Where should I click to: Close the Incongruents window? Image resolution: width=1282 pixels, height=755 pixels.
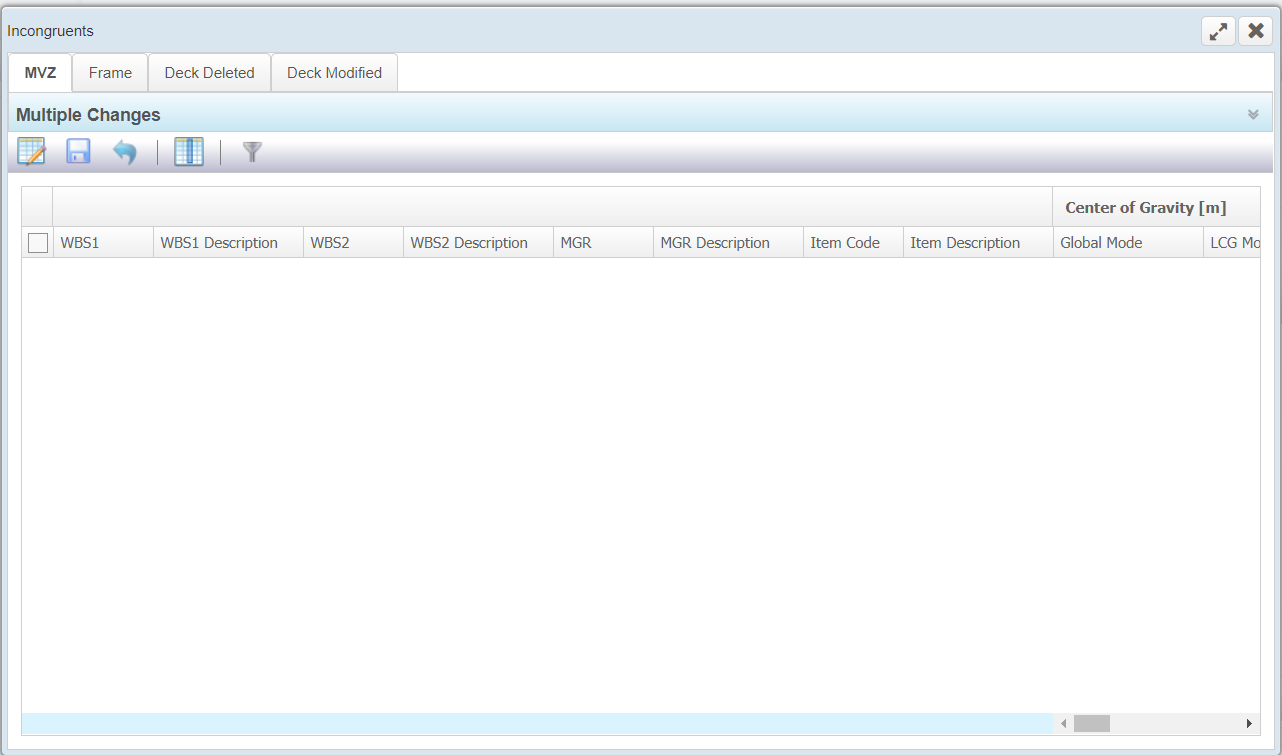coord(1256,31)
